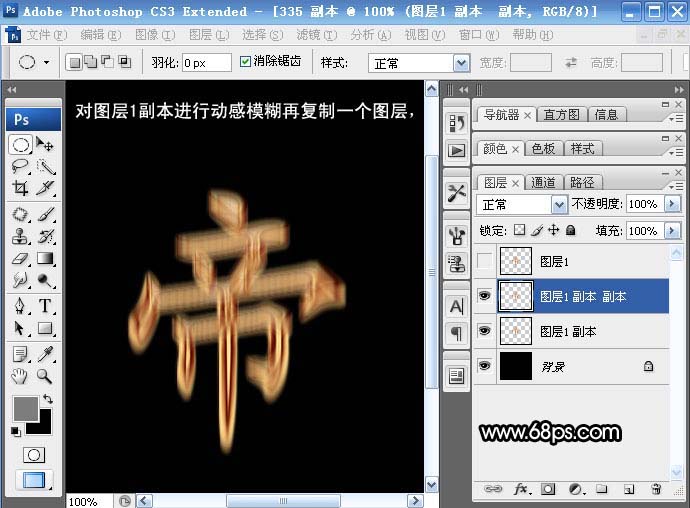The image size is (690, 508).
Task: Select the Horizontal Type tool
Action: [x=45, y=305]
